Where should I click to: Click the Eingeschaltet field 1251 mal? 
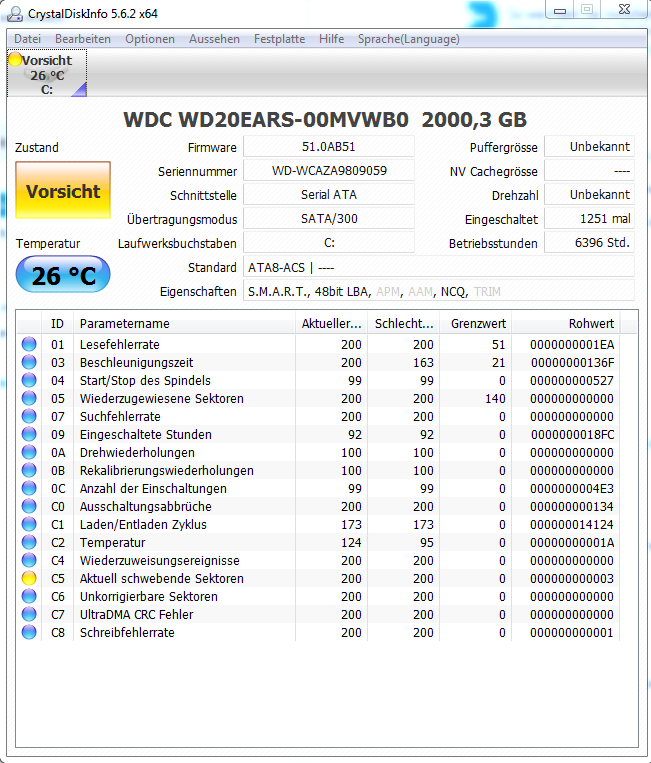point(589,218)
